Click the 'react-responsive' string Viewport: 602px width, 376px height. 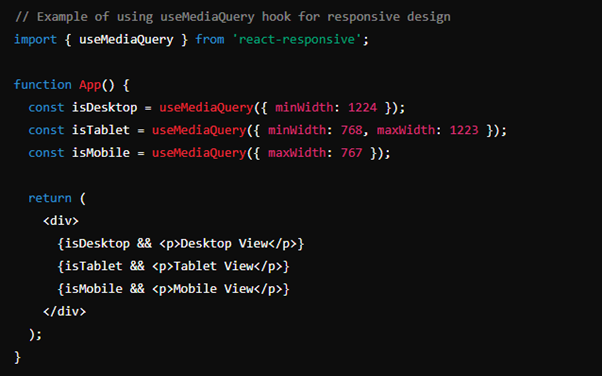click(x=296, y=40)
